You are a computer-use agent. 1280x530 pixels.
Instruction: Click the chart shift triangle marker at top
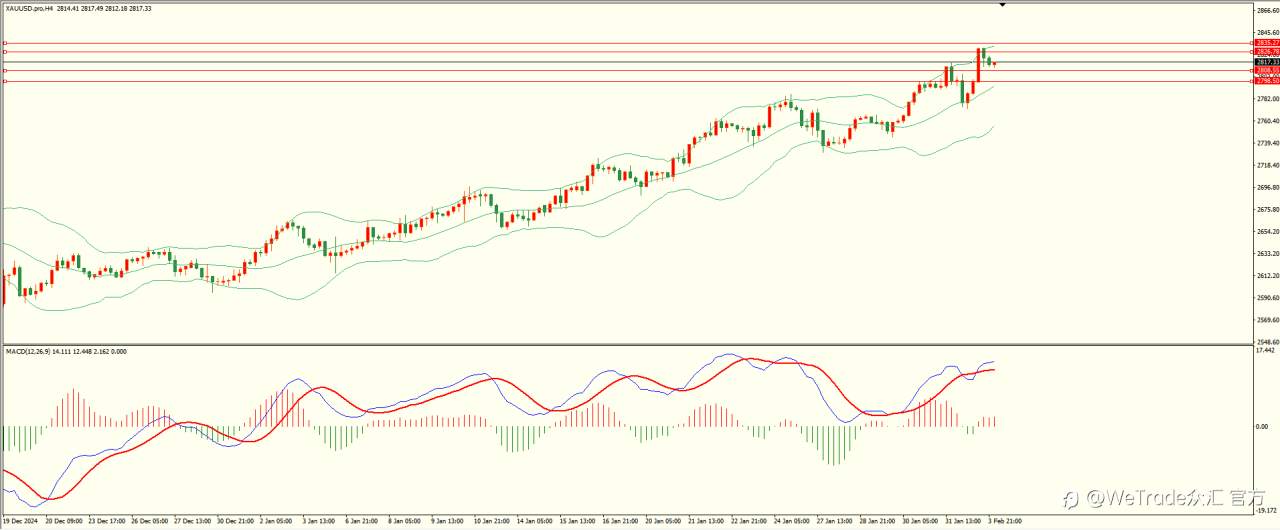(x=1002, y=5)
